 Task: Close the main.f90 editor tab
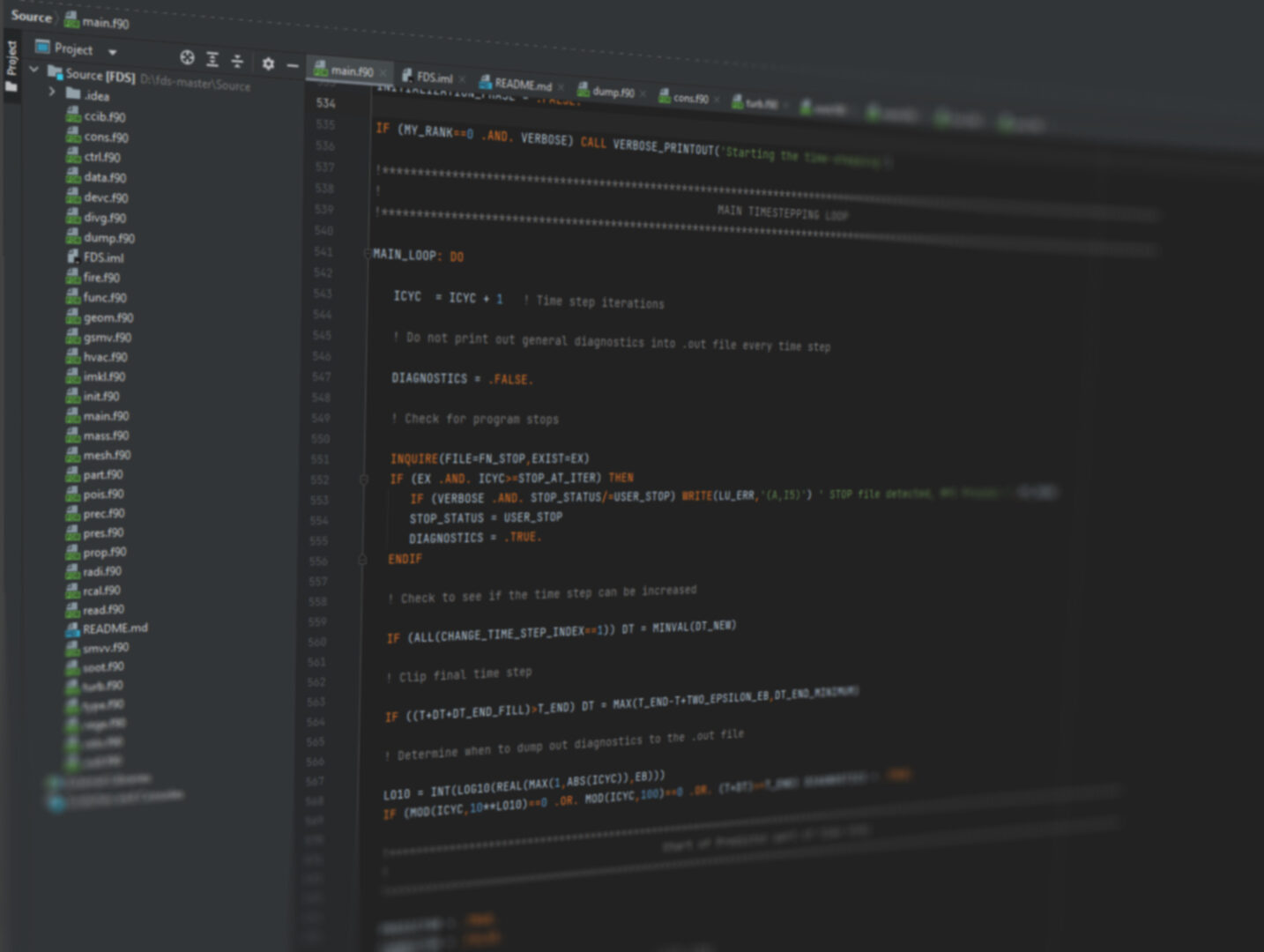383,73
